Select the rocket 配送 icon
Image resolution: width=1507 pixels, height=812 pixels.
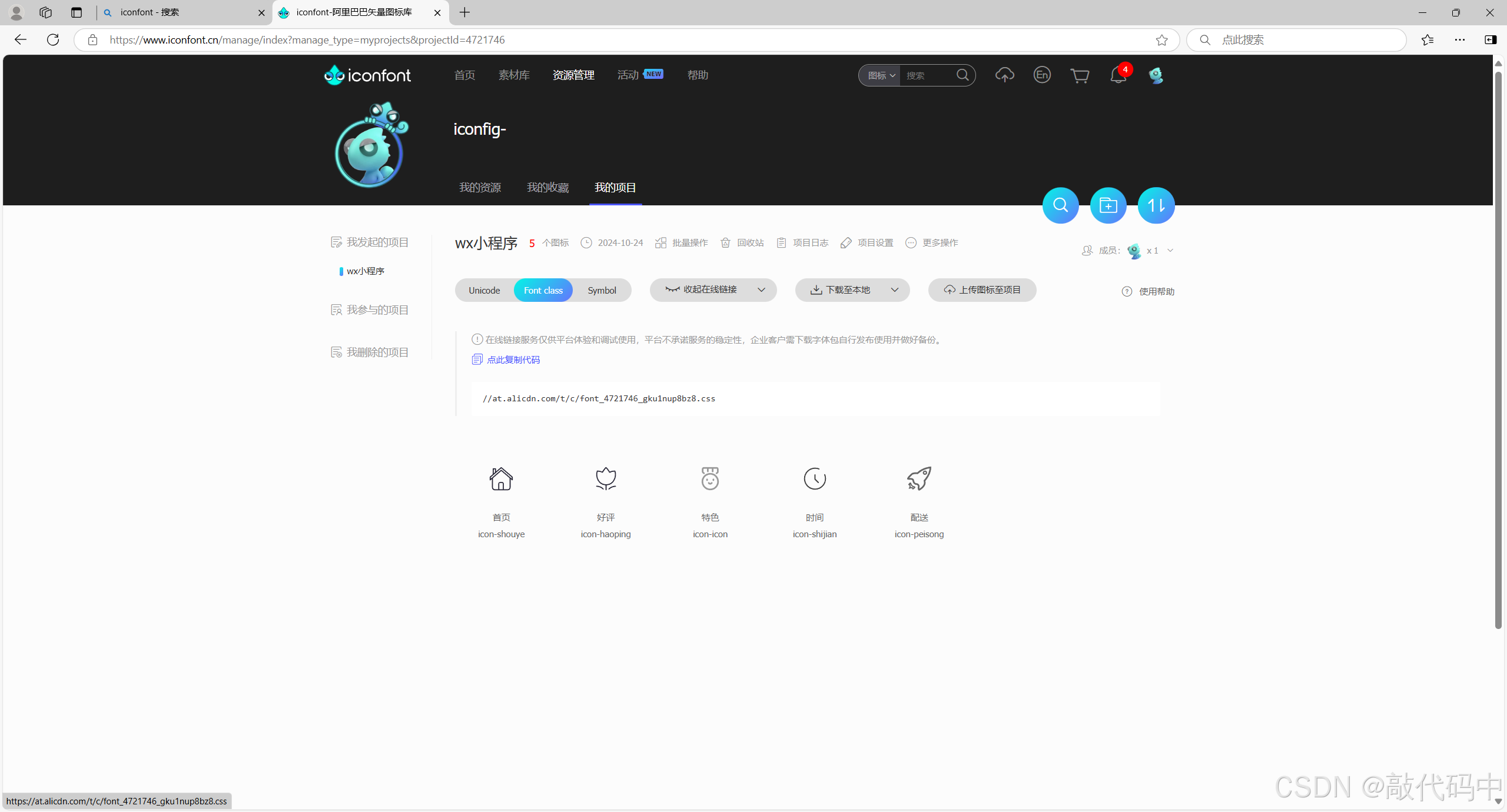(919, 479)
